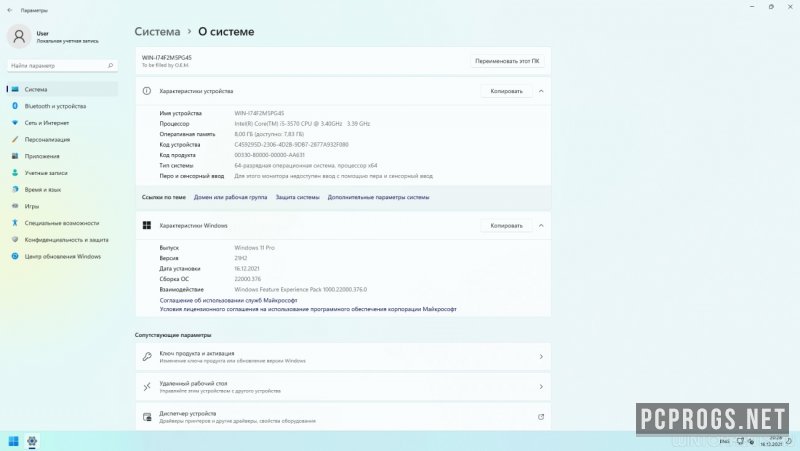Click the Bluetooth icon in sidebar
Image resolution: width=800 pixels, height=451 pixels.
[15, 106]
